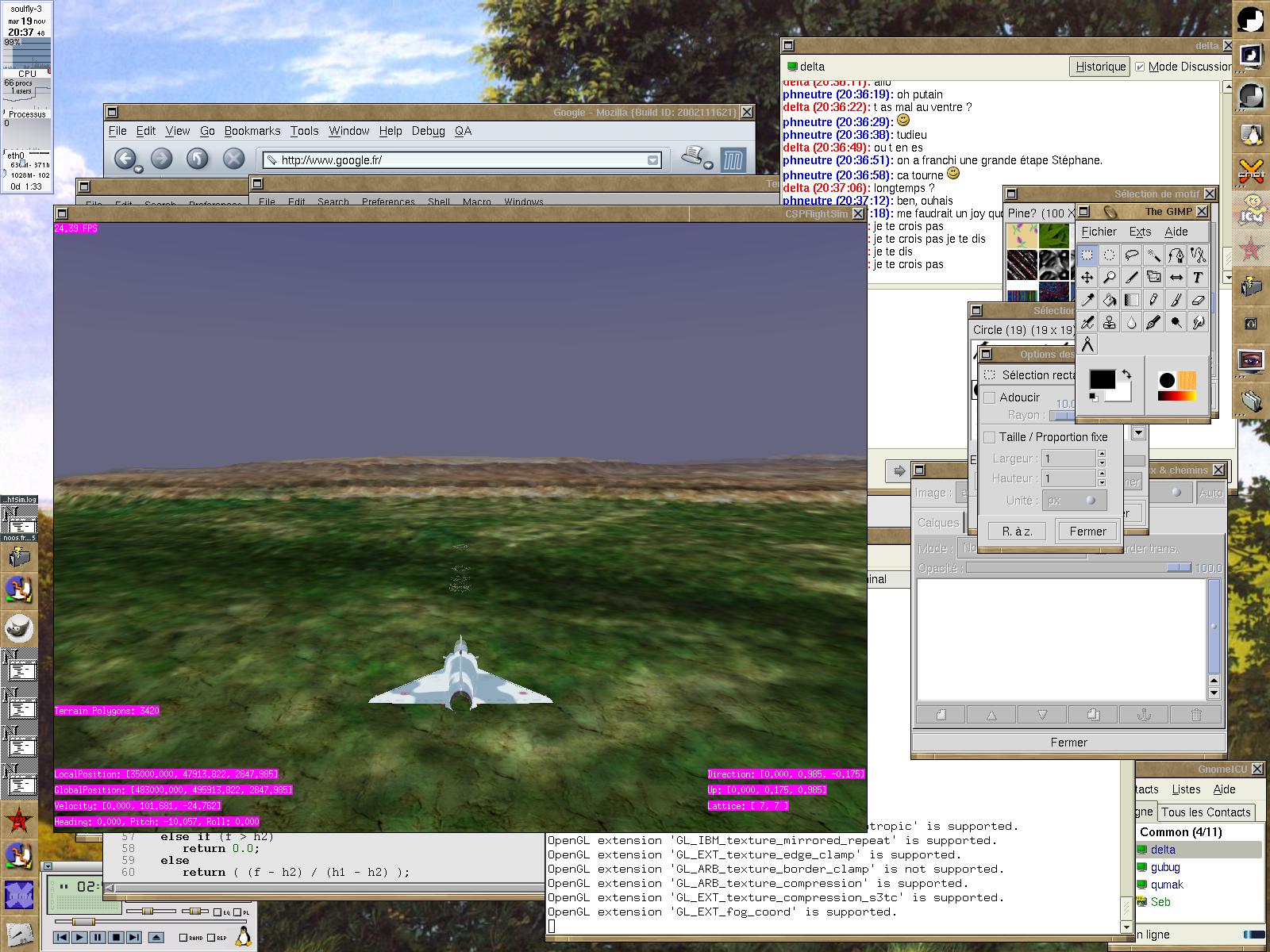This screenshot has width=1270, height=952.
Task: Choose the Move tool in GIMP toolbox
Action: [x=1087, y=277]
